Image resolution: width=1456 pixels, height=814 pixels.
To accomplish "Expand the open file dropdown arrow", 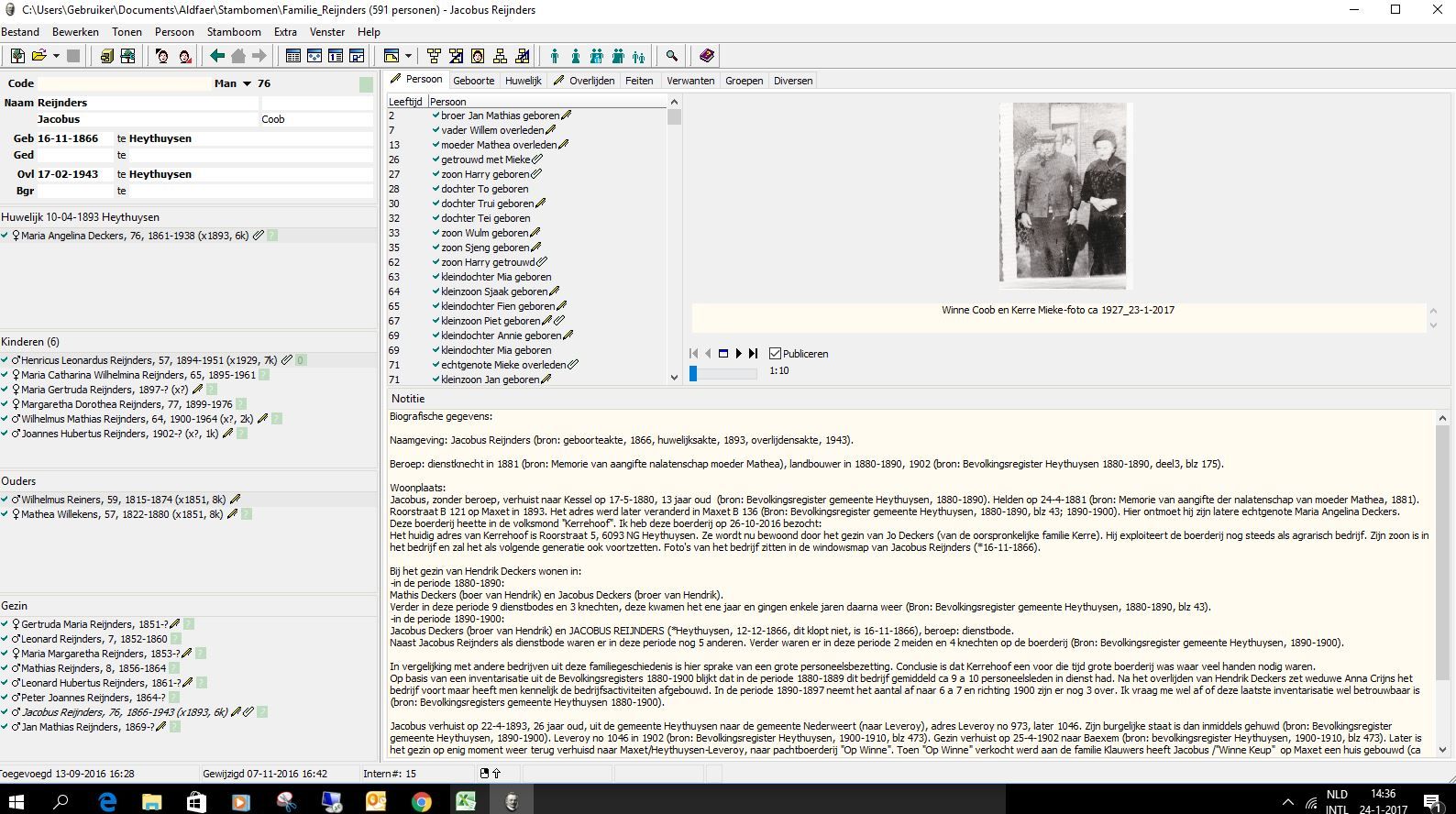I will pos(56,56).
